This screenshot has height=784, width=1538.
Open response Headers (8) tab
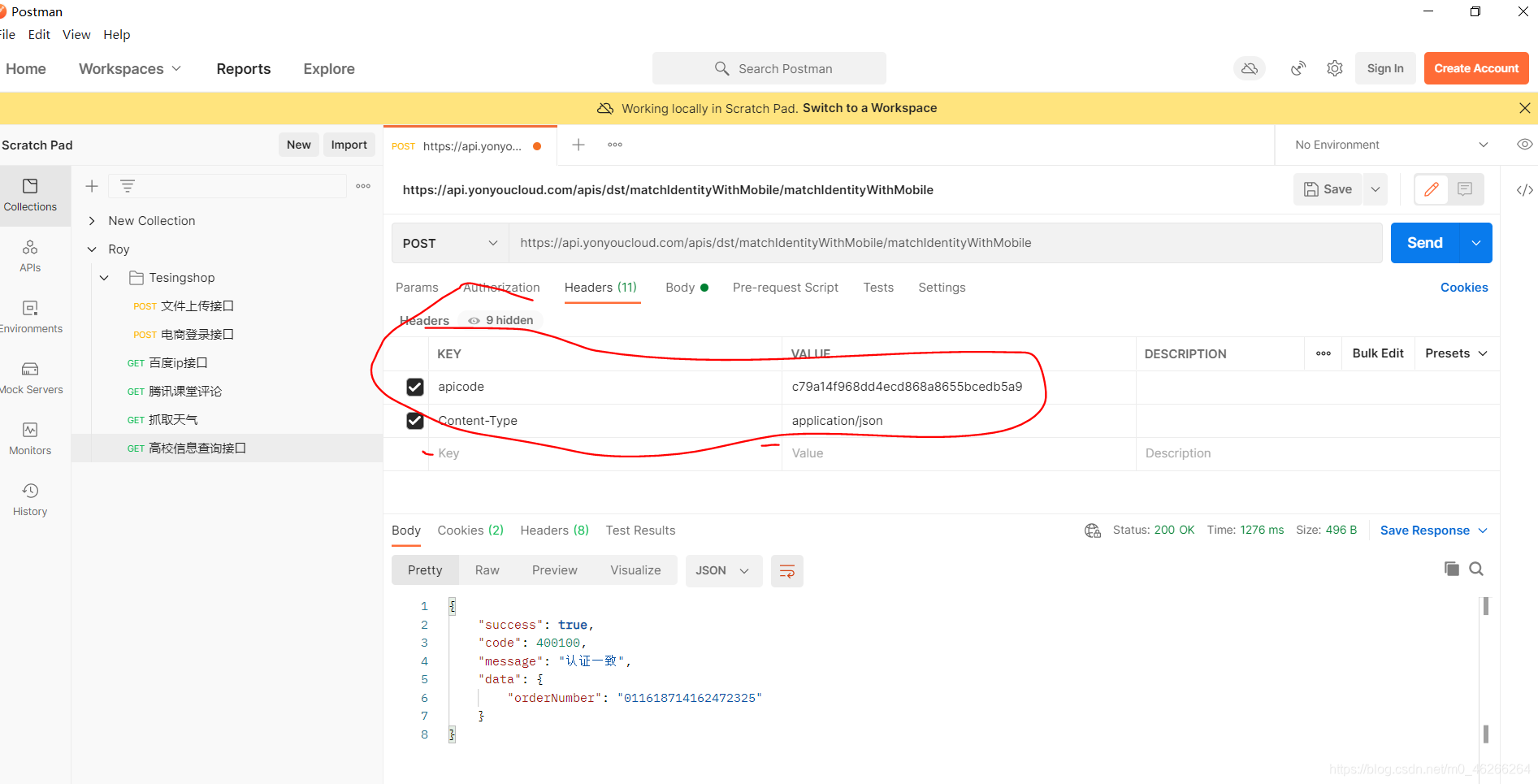[554, 531]
